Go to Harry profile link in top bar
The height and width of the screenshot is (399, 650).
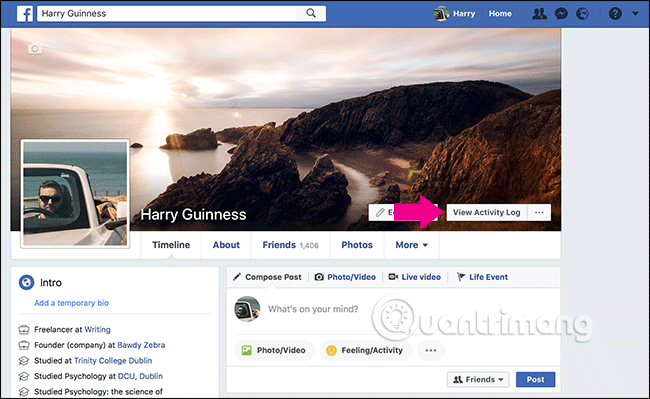(464, 14)
